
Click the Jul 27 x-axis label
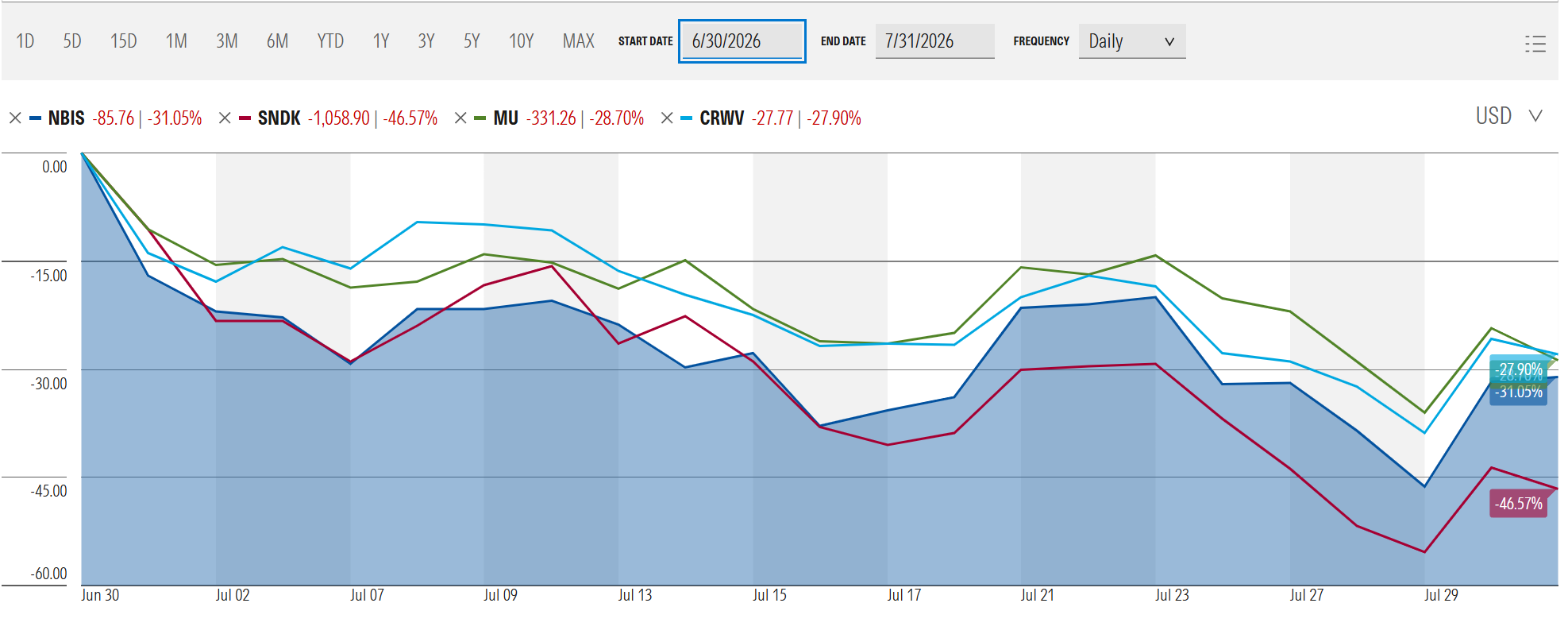click(1306, 595)
